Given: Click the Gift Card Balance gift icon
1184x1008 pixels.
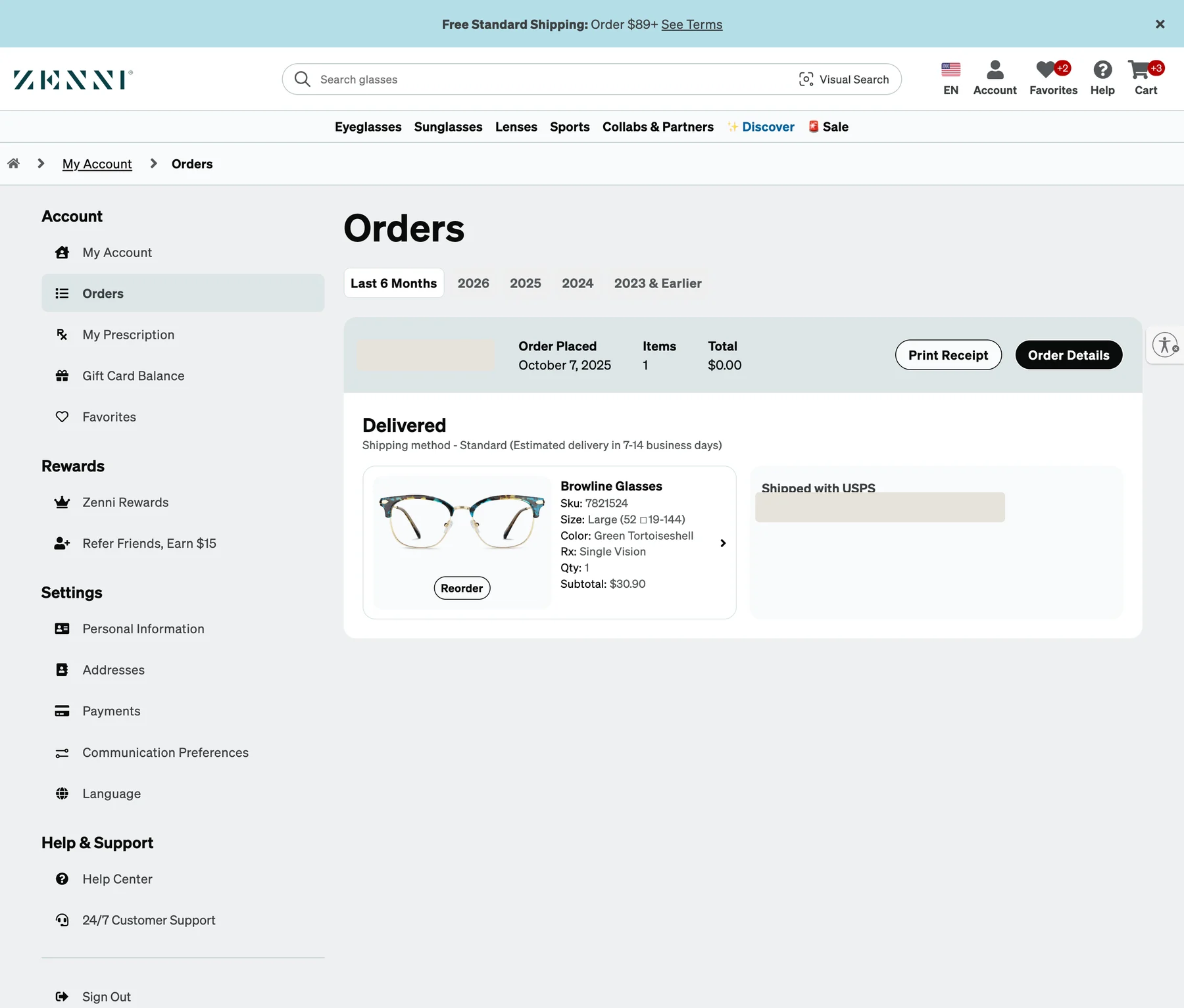Looking at the screenshot, I should pyautogui.click(x=62, y=375).
